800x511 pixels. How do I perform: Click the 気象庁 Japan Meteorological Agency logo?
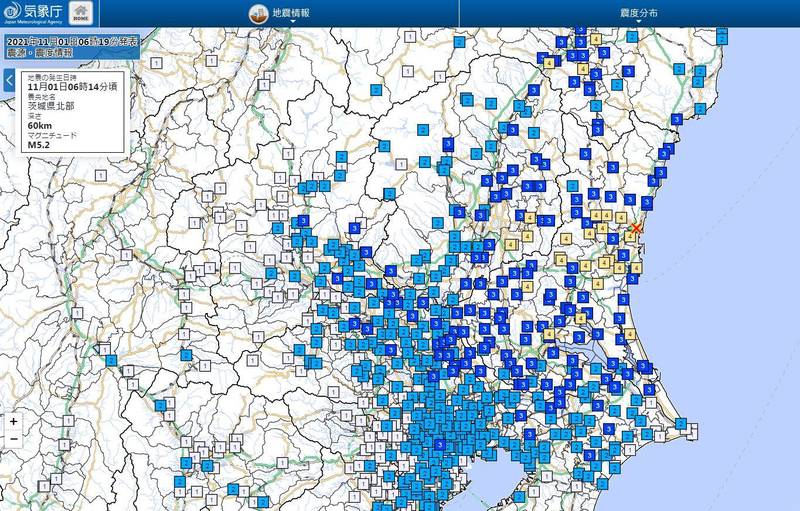click(x=33, y=14)
